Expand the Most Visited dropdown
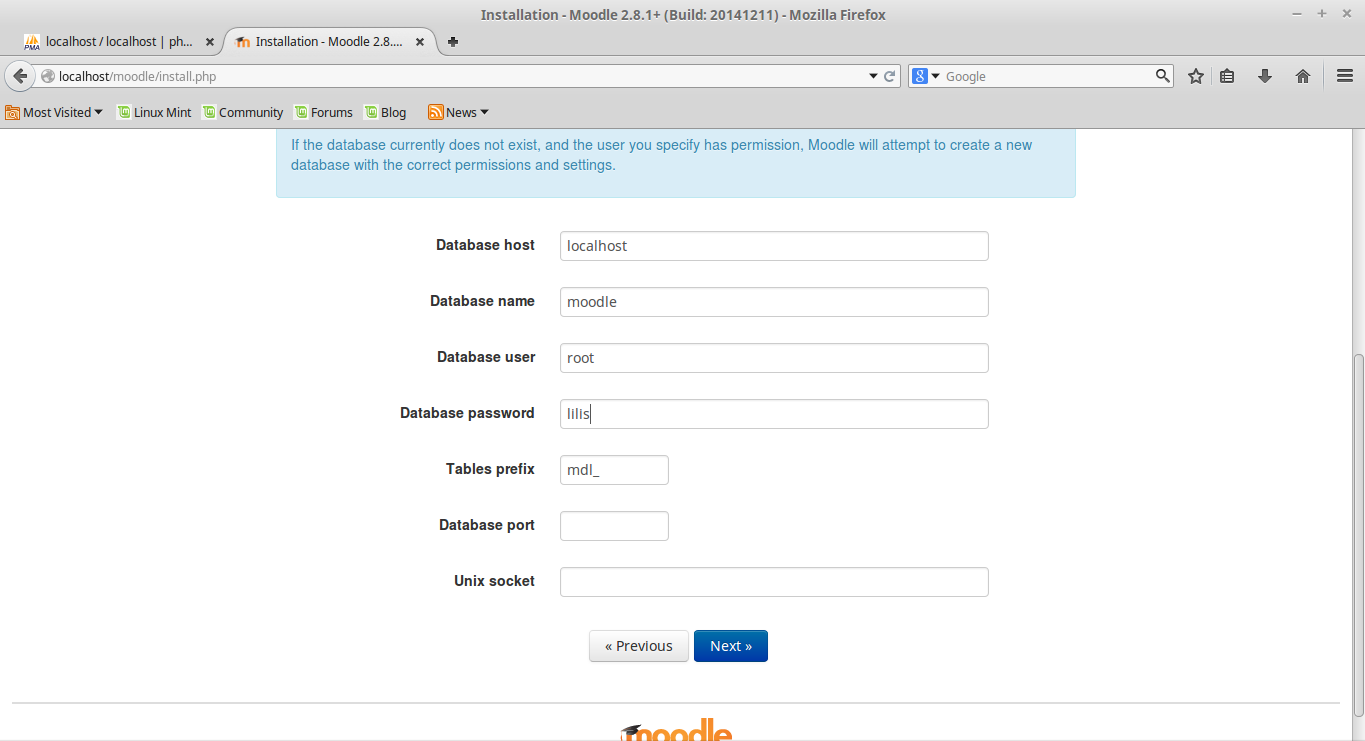The image size is (1365, 741). [54, 112]
